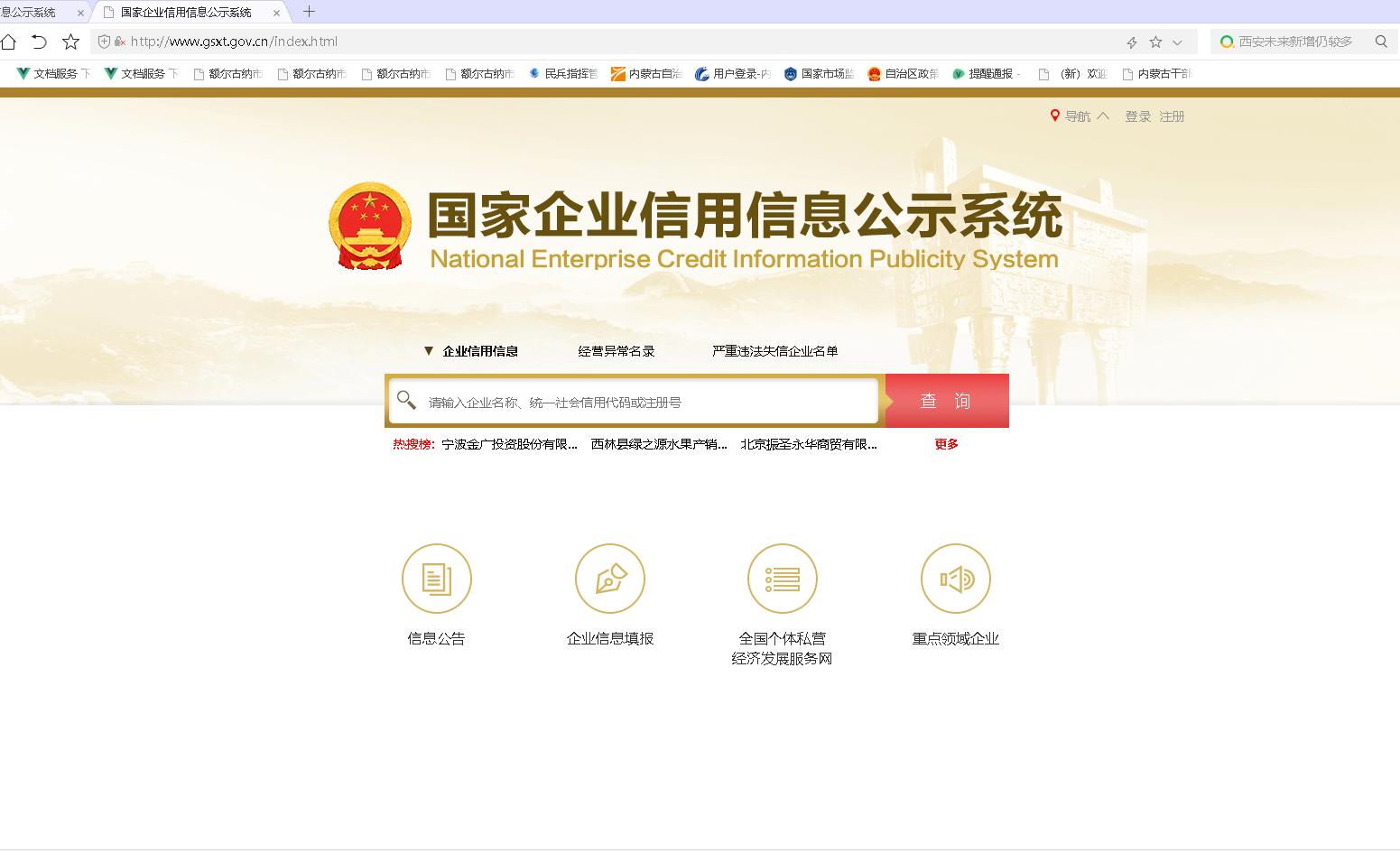Open the 全国个体私营经济发展服务网 list icon
Screen dimensions: 1400x853
pyautogui.click(x=783, y=579)
